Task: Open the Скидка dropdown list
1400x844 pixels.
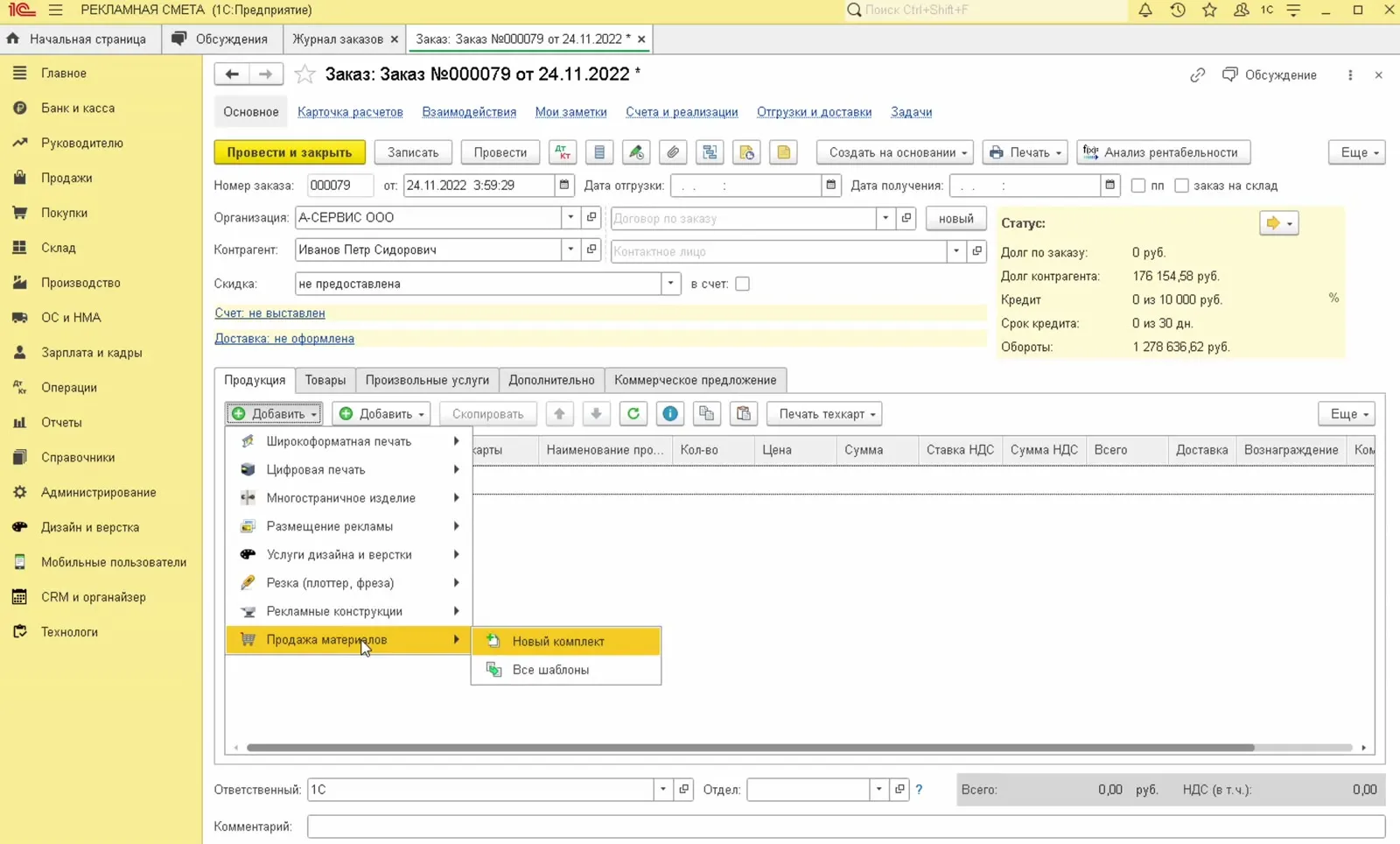Action: pos(671,284)
